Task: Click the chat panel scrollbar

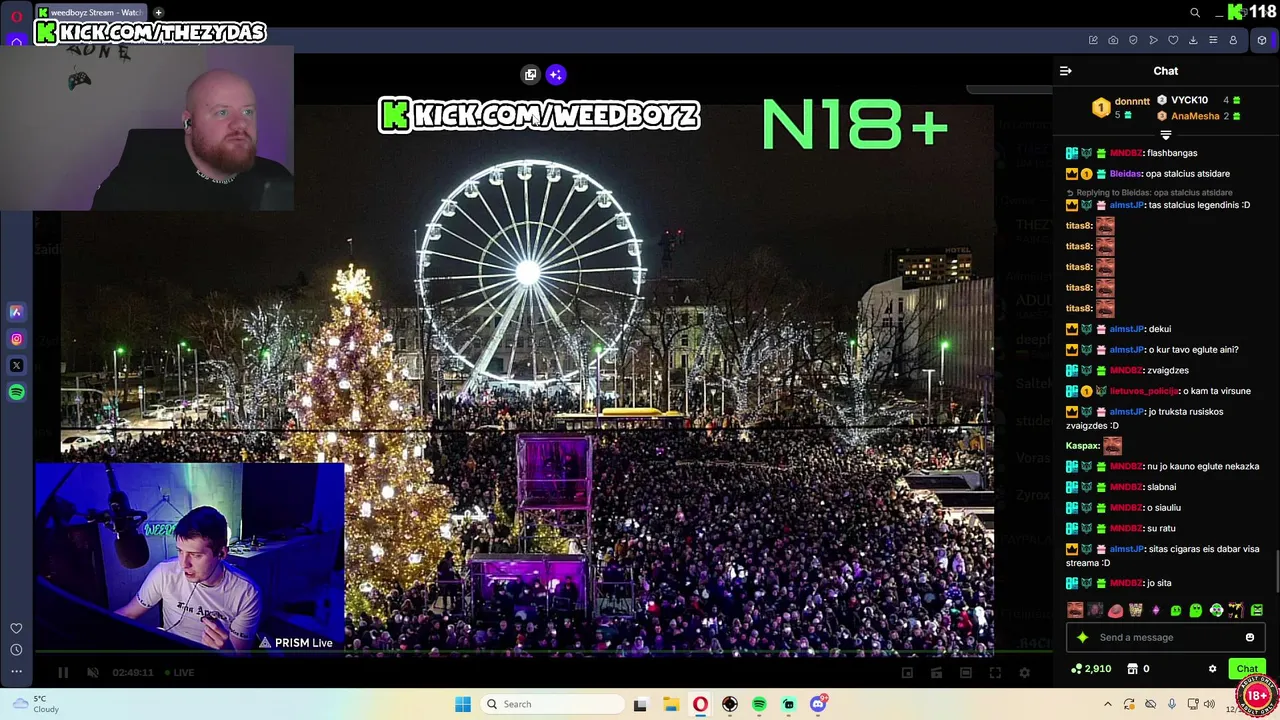Action: (1276, 570)
